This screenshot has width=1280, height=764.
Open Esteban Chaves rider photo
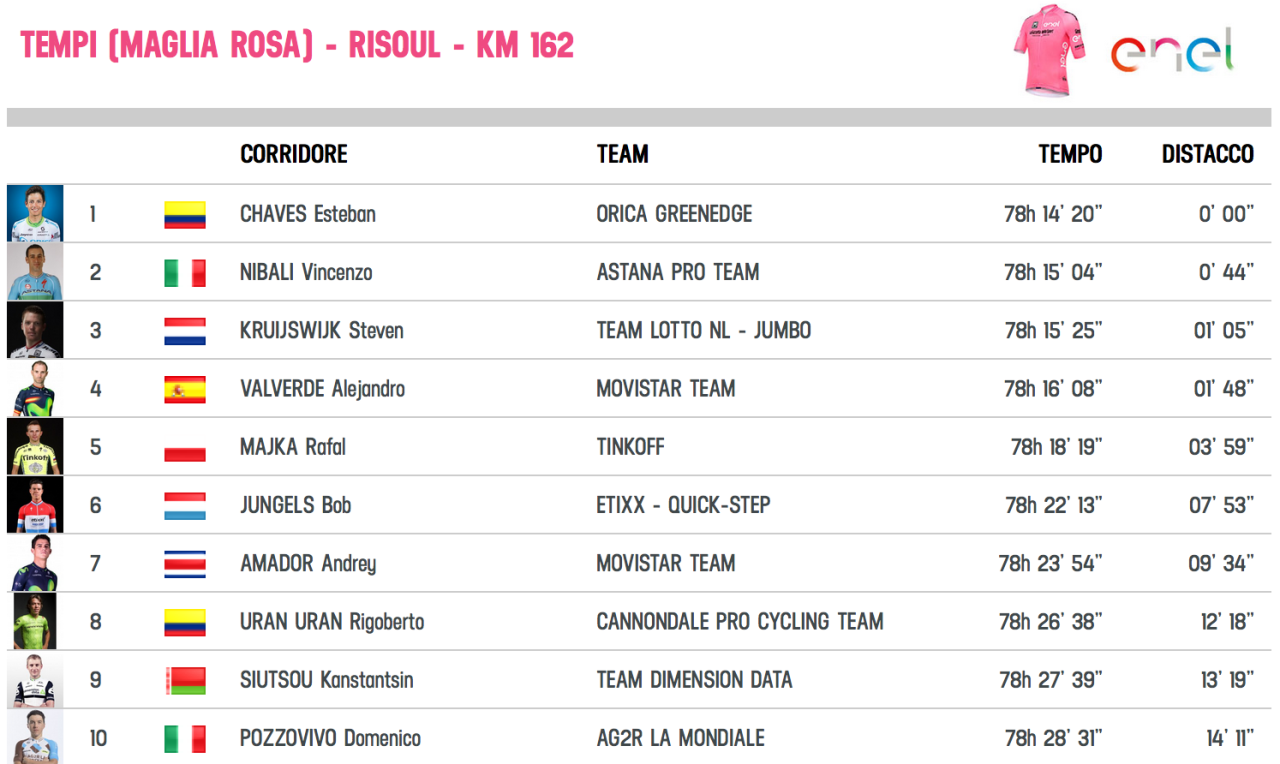point(35,213)
